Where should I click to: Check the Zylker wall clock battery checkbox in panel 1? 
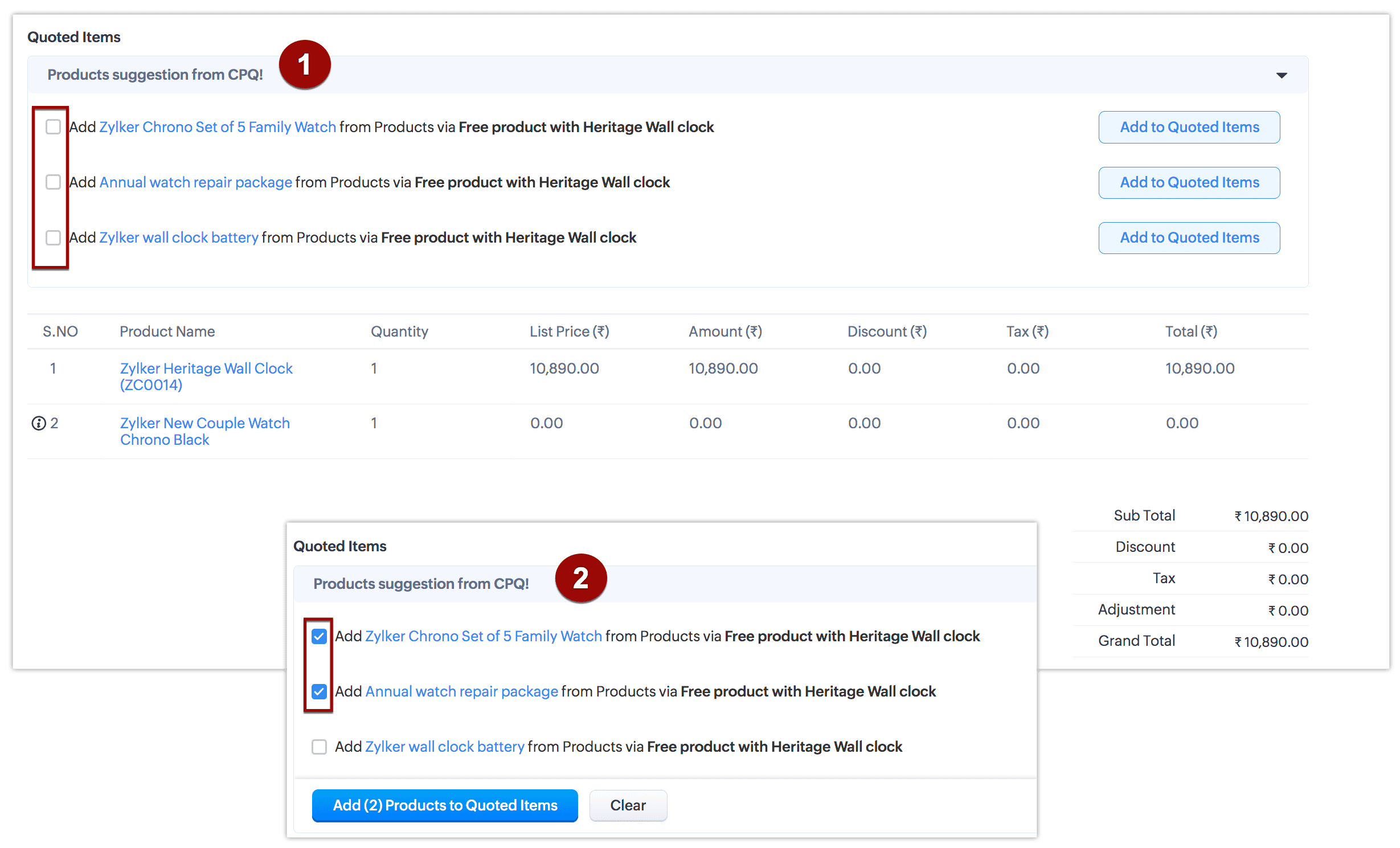(53, 237)
